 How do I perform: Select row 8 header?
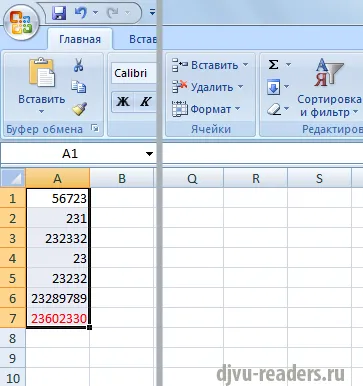[x=13, y=338]
